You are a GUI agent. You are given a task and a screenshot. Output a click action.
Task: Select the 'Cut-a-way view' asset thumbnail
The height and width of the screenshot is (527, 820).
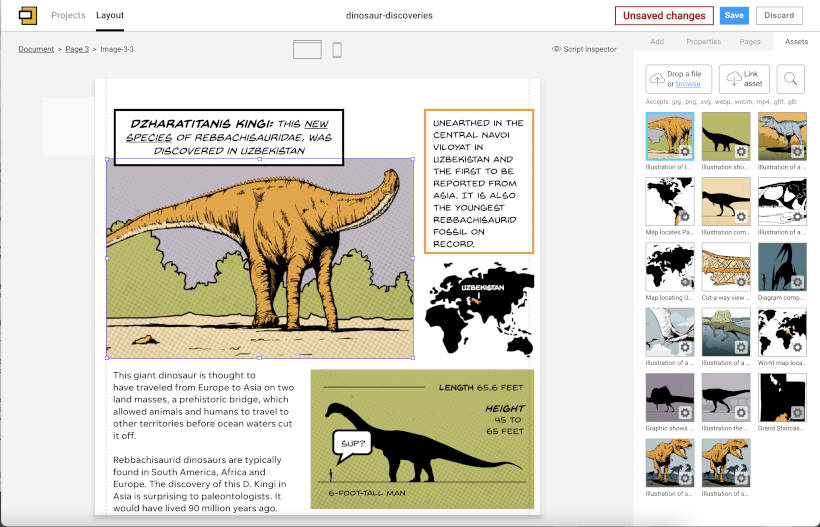[726, 267]
